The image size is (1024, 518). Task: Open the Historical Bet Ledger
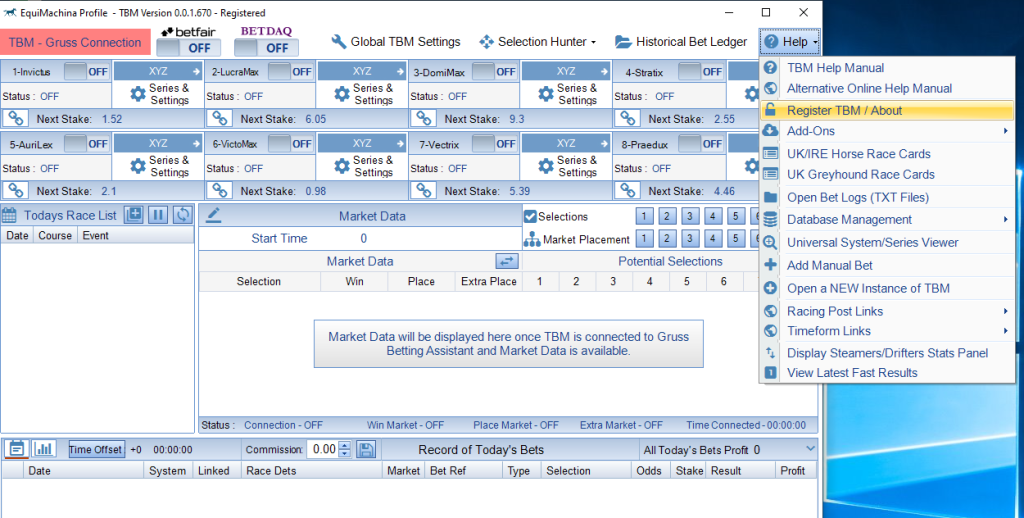pos(681,42)
